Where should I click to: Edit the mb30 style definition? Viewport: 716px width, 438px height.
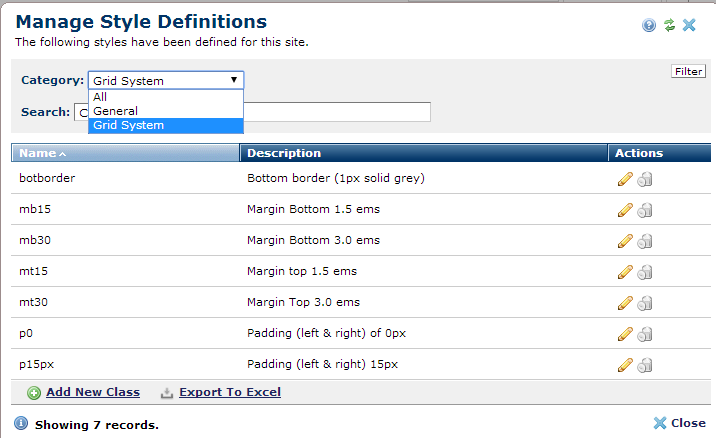click(x=625, y=241)
